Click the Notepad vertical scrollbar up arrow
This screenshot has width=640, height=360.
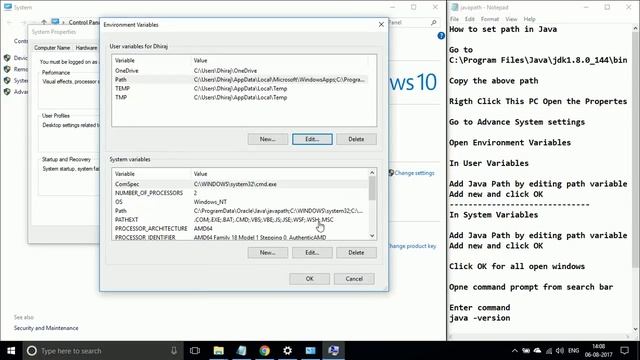click(x=636, y=28)
